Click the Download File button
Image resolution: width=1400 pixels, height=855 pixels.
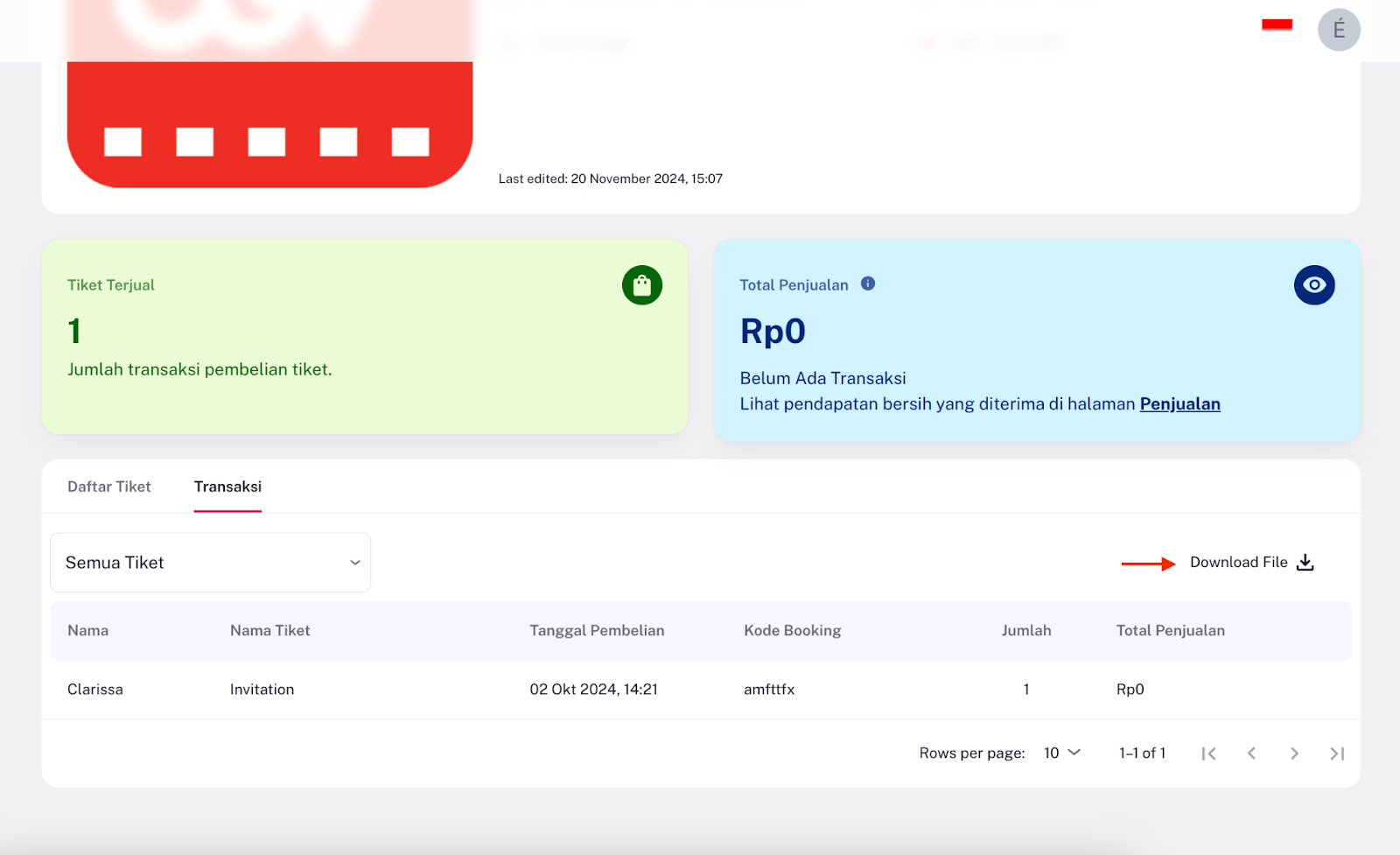(x=1252, y=563)
